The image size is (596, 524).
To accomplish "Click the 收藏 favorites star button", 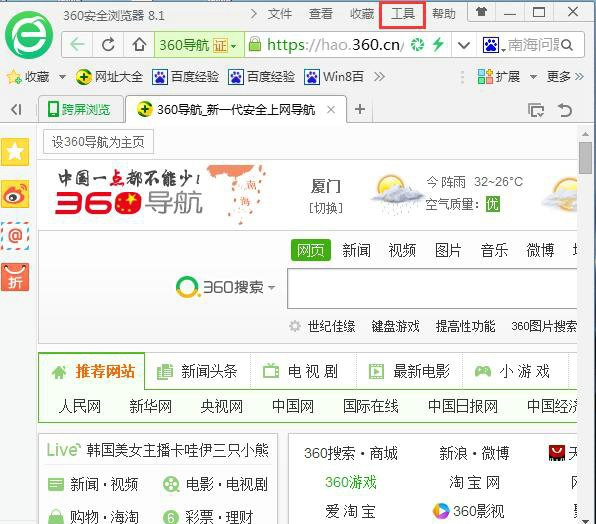I will pos(29,77).
